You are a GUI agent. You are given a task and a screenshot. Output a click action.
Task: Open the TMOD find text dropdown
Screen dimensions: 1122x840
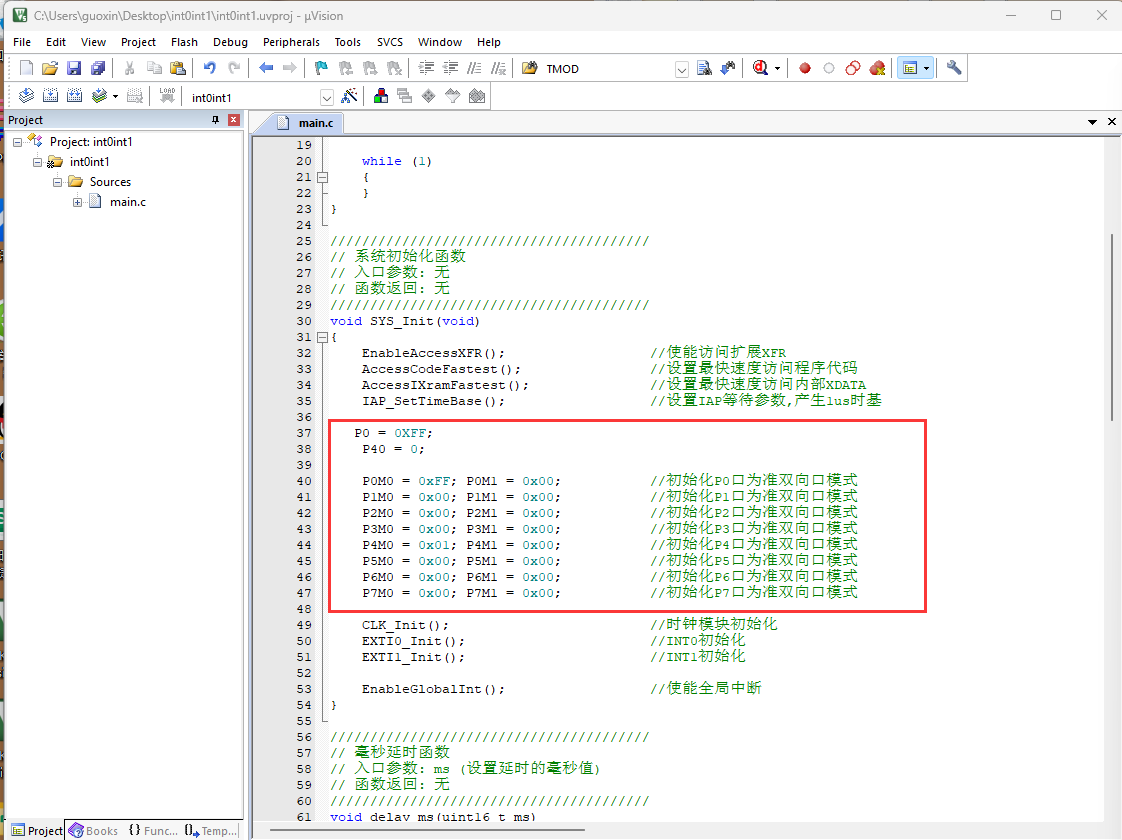[682, 69]
